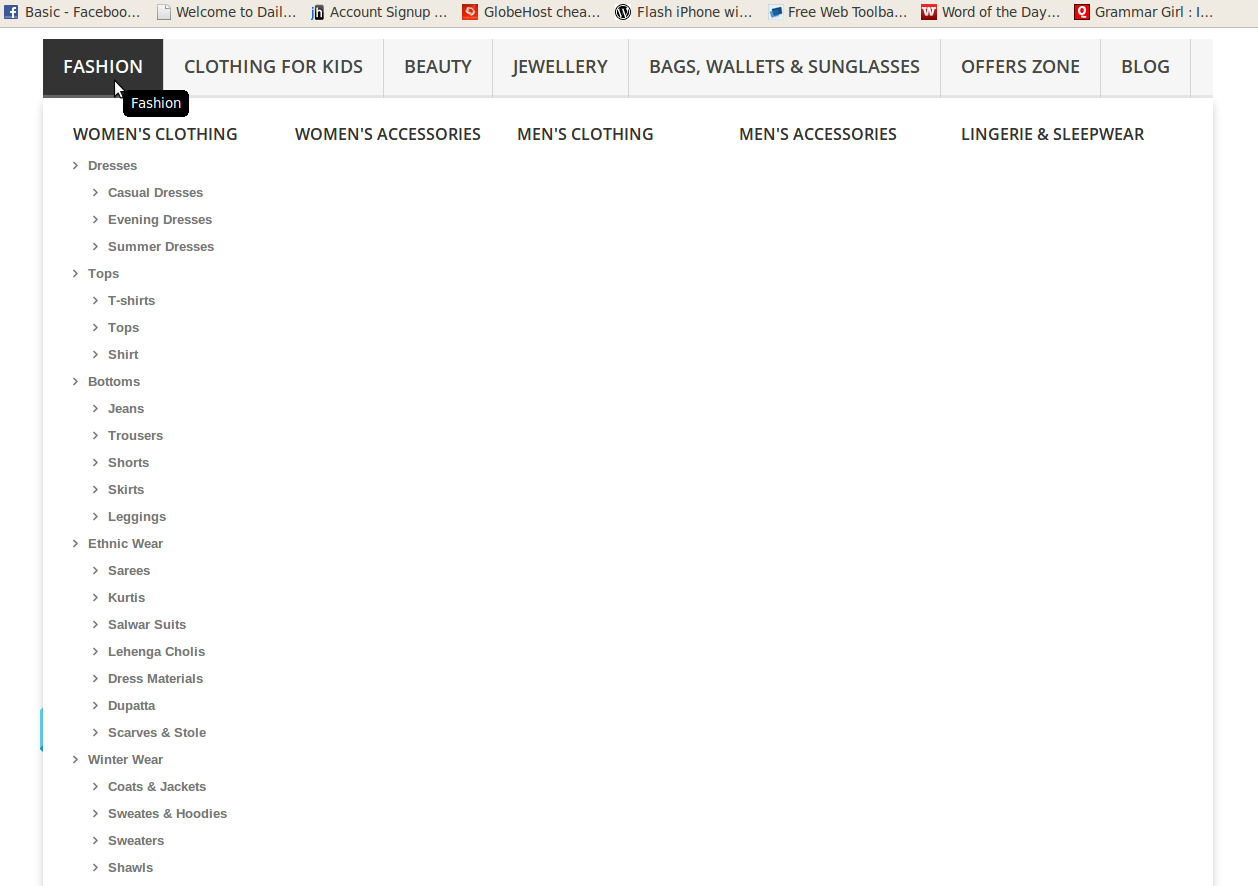
Task: Select Sweaters under Winter Wear
Action: (136, 841)
